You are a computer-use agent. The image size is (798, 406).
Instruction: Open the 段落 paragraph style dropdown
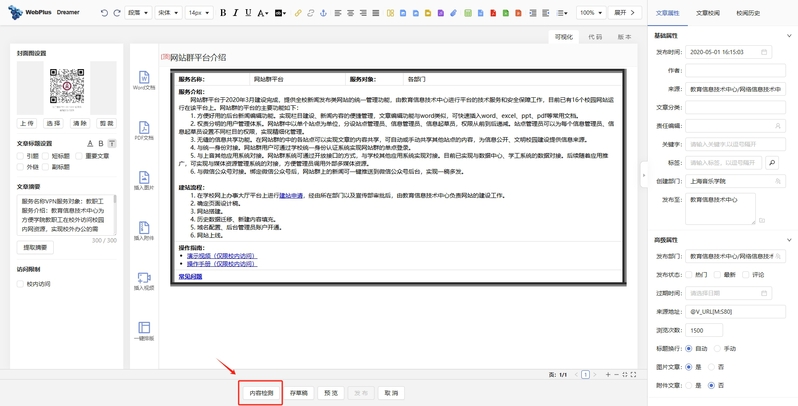[x=137, y=13]
